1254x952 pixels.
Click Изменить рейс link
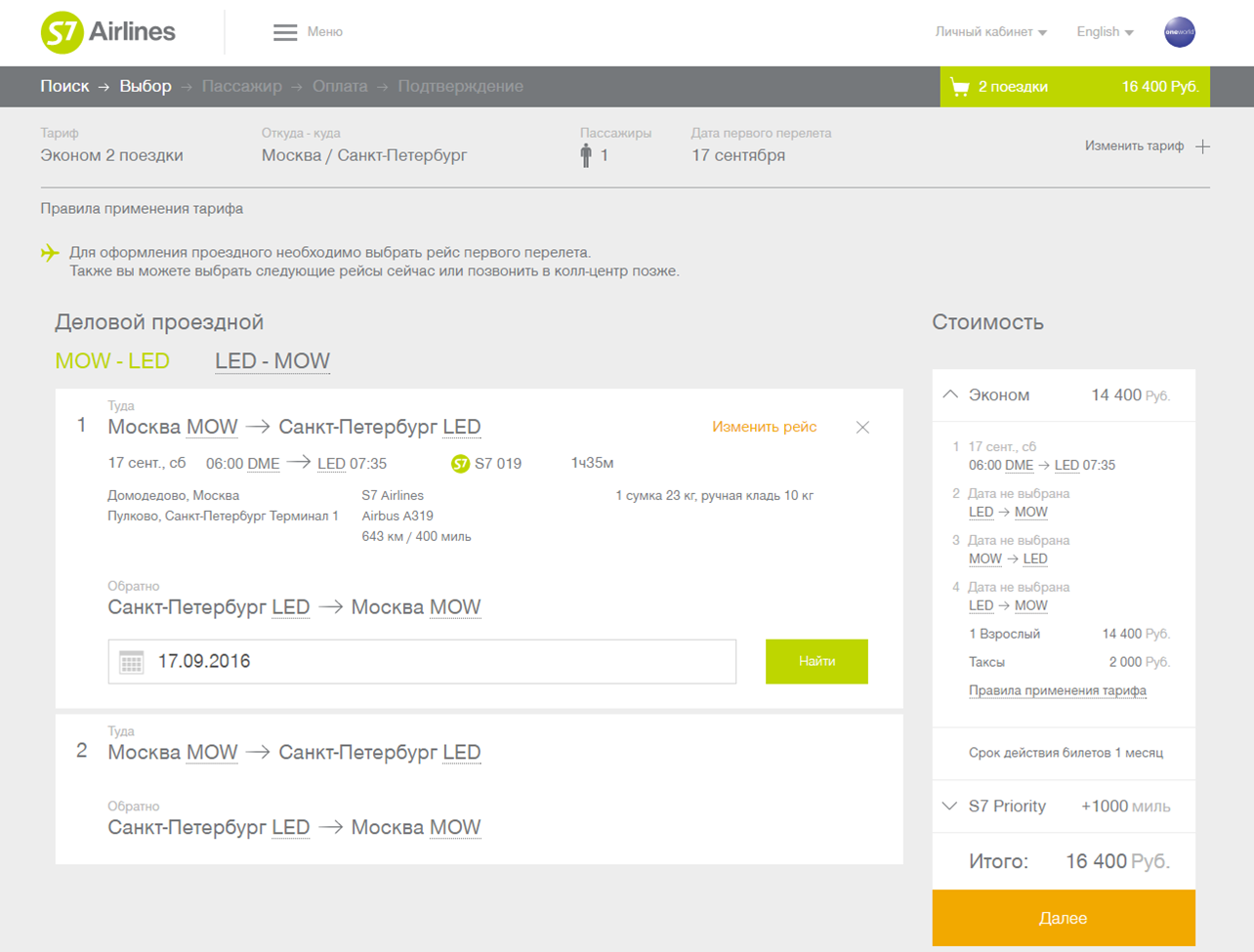[x=764, y=427]
